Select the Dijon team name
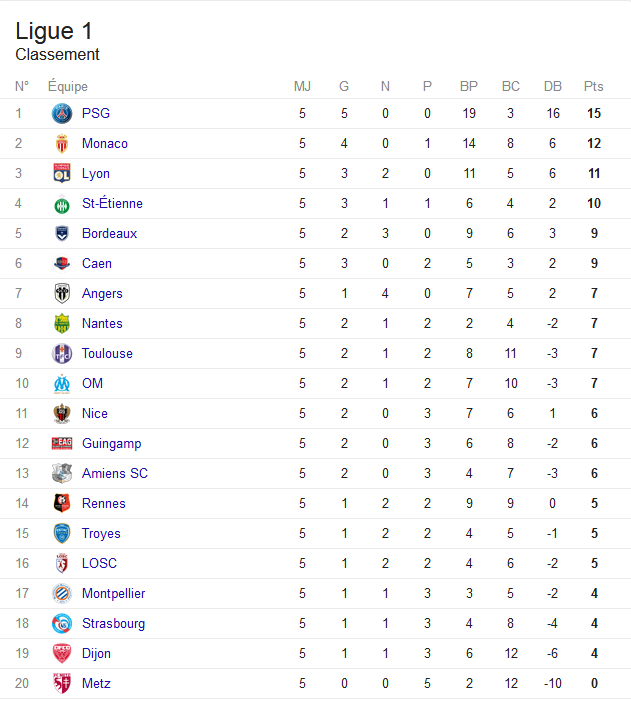Viewport: 631px width, 701px height. 96,654
